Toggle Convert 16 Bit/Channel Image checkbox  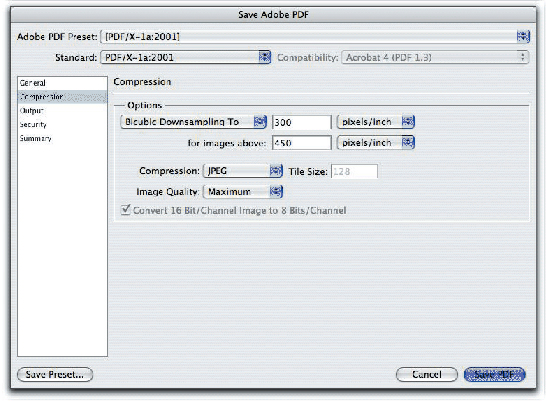tap(125, 210)
